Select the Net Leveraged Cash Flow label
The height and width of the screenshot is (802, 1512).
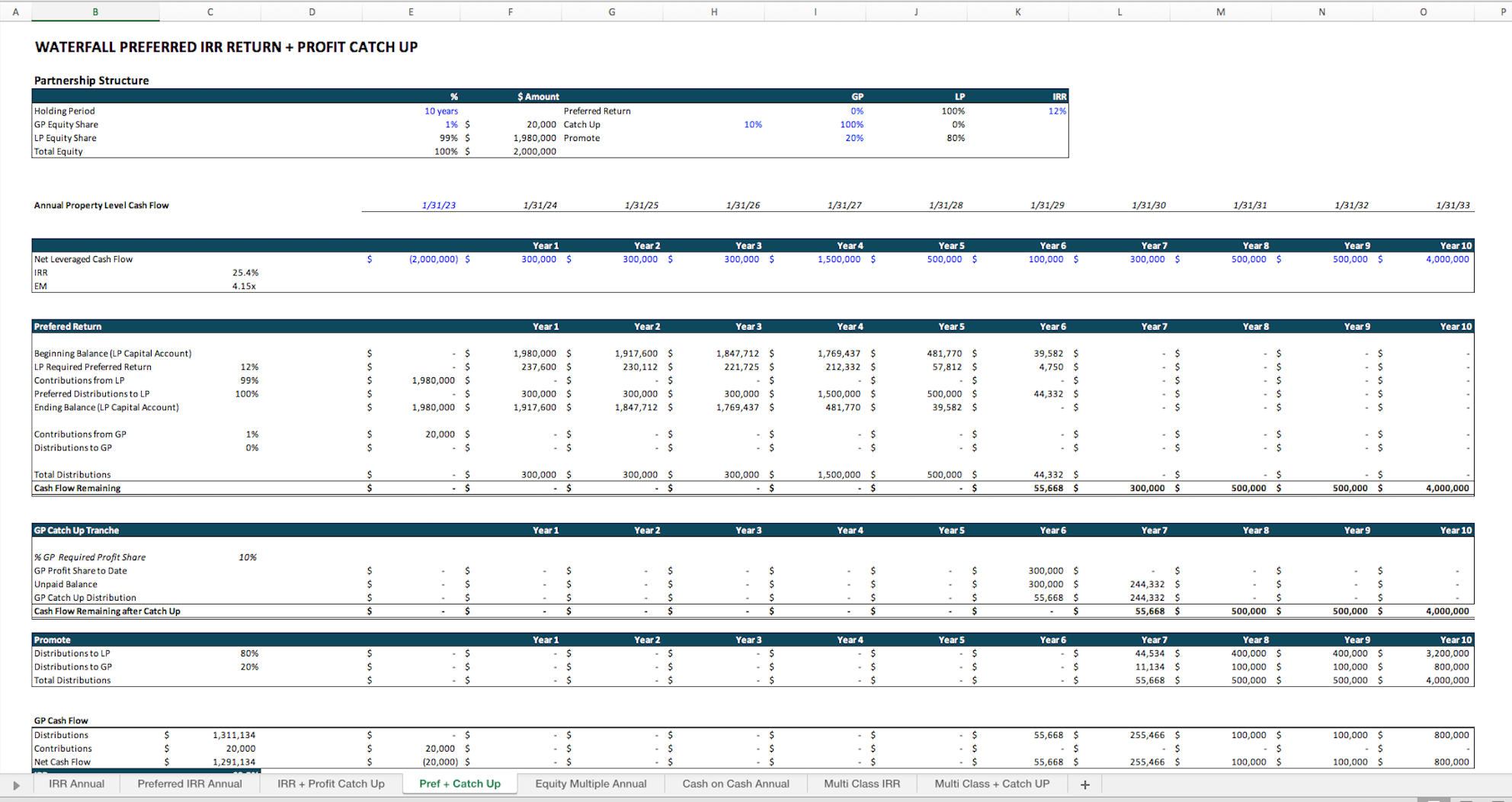tap(83, 260)
